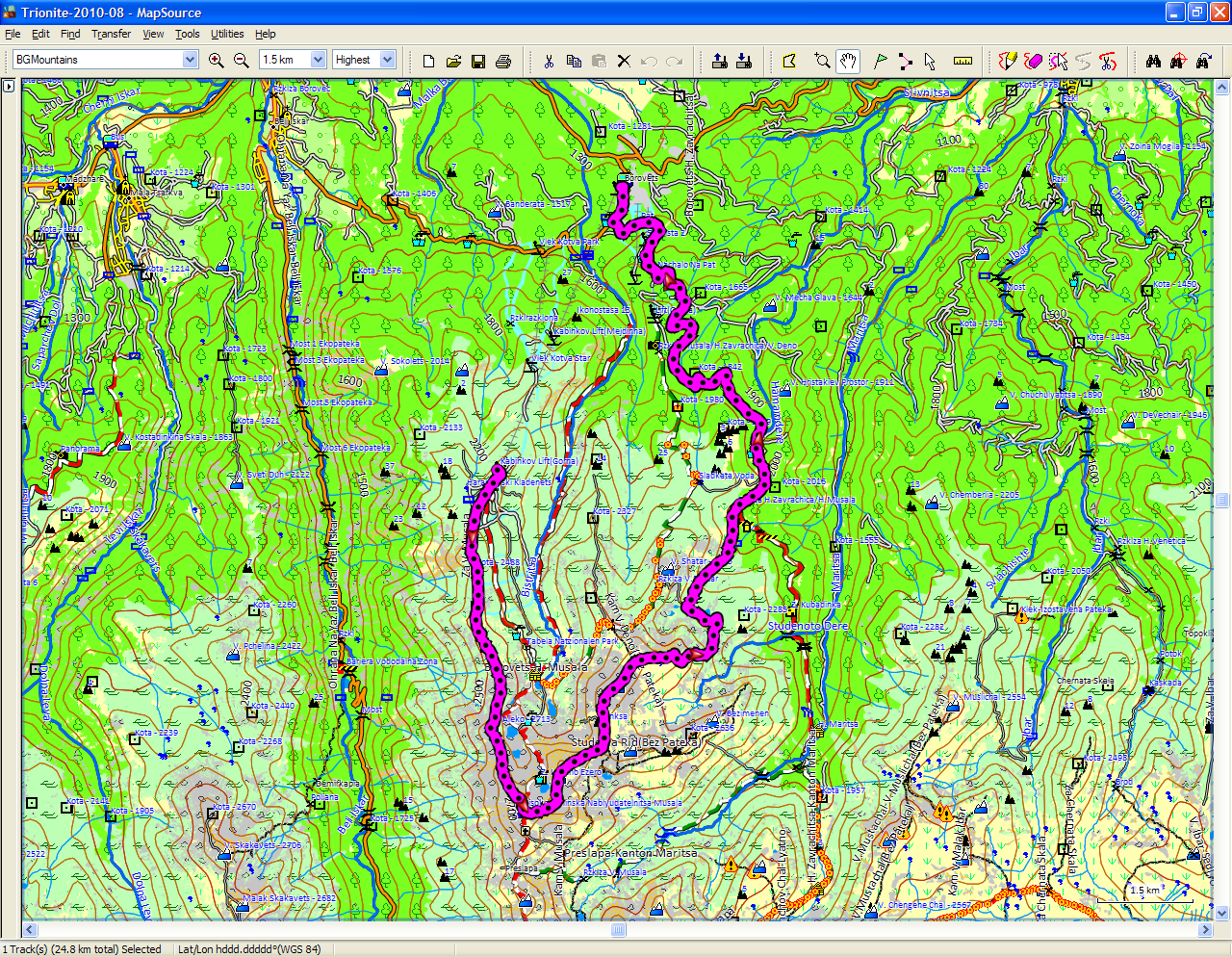Click the 'Kota - 1405' label

click(x=413, y=194)
